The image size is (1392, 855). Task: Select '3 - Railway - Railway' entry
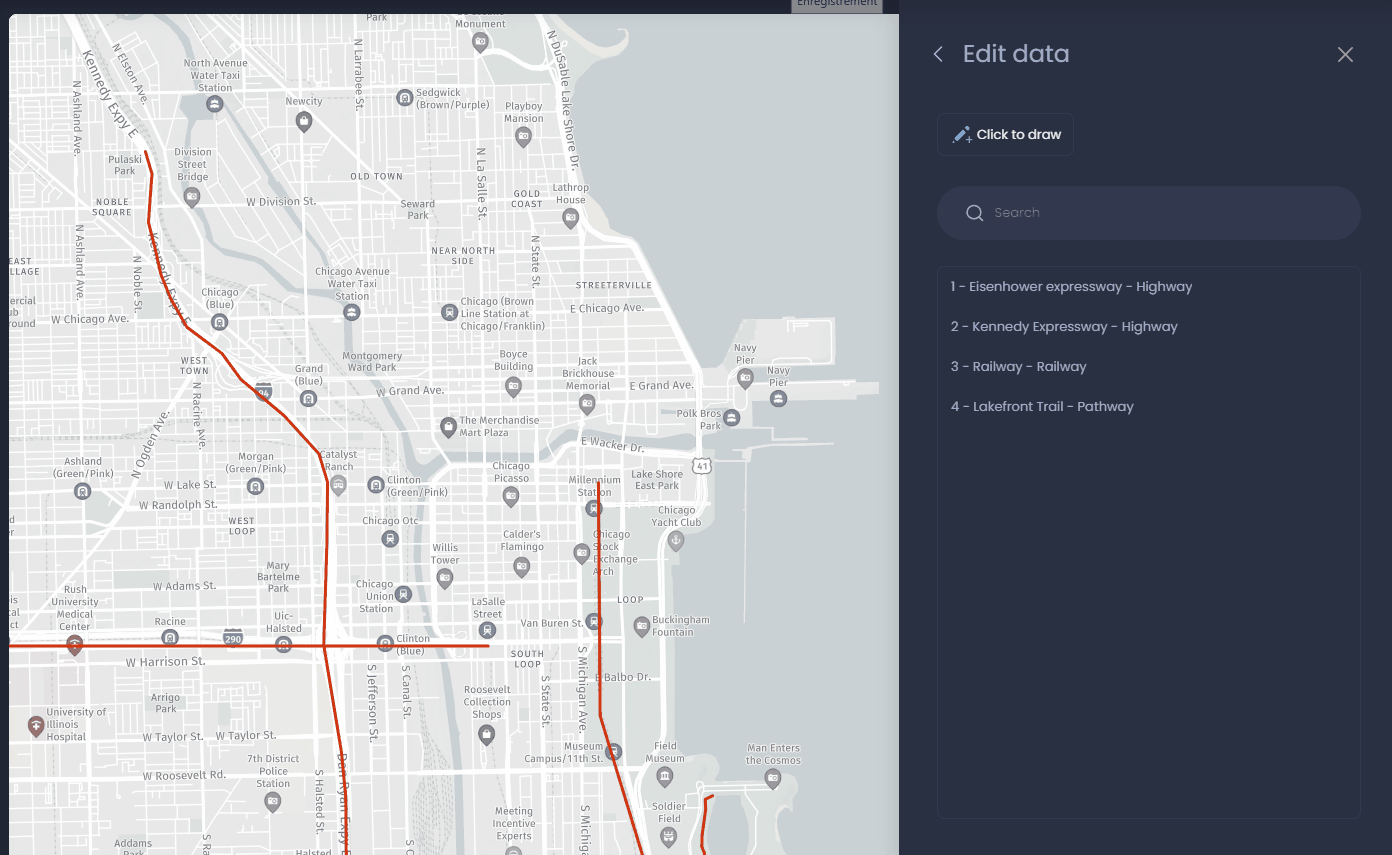1018,367
